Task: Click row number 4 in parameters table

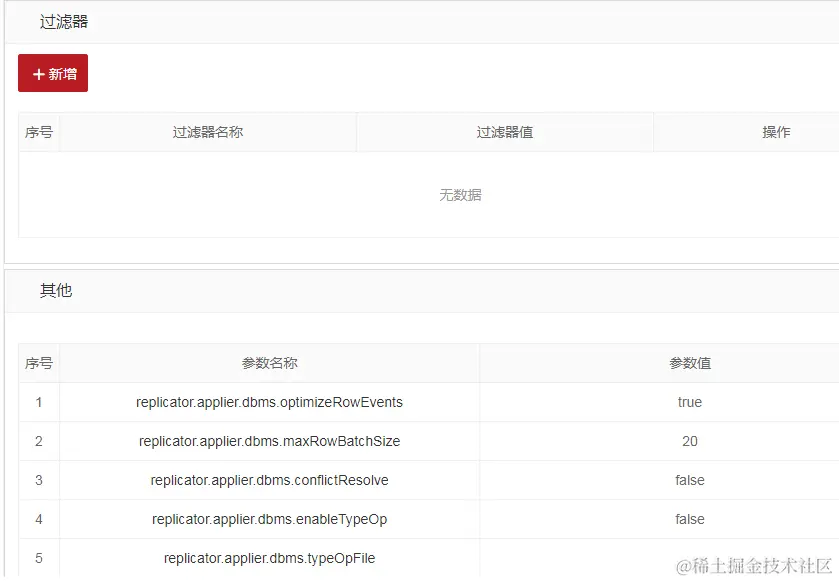Action: [39, 519]
